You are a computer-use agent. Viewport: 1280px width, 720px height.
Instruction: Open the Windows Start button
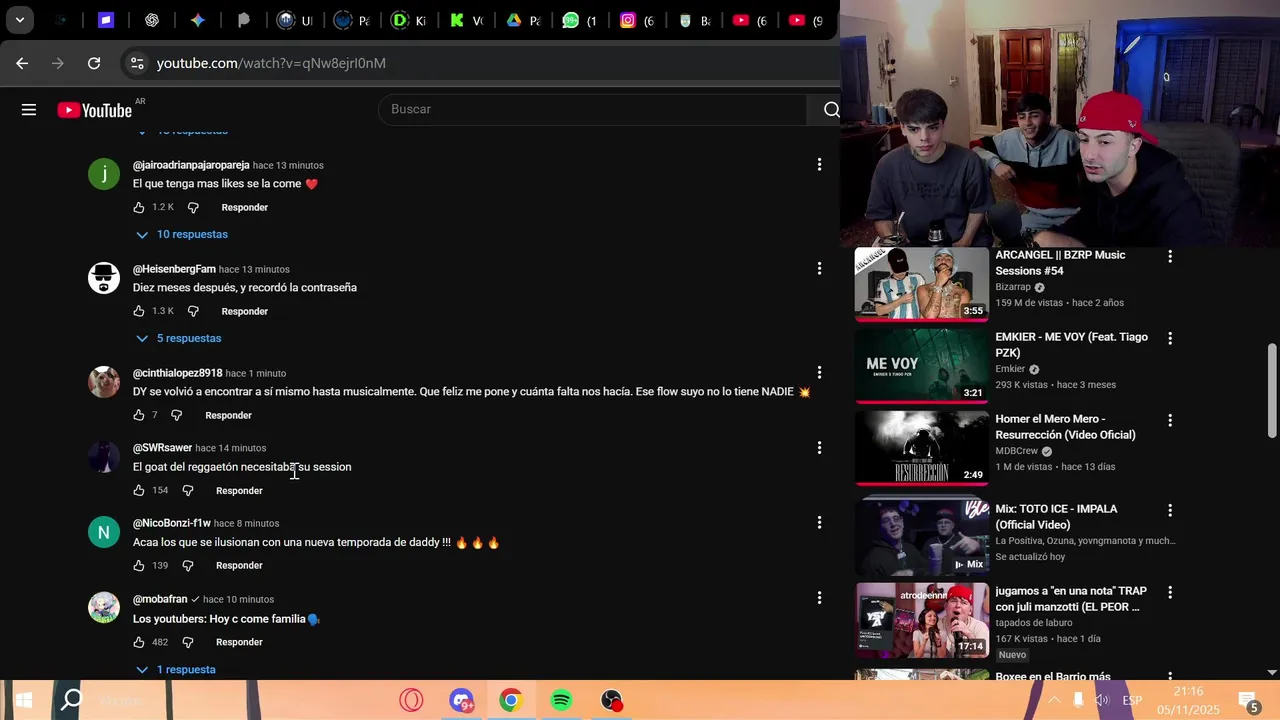[x=24, y=700]
